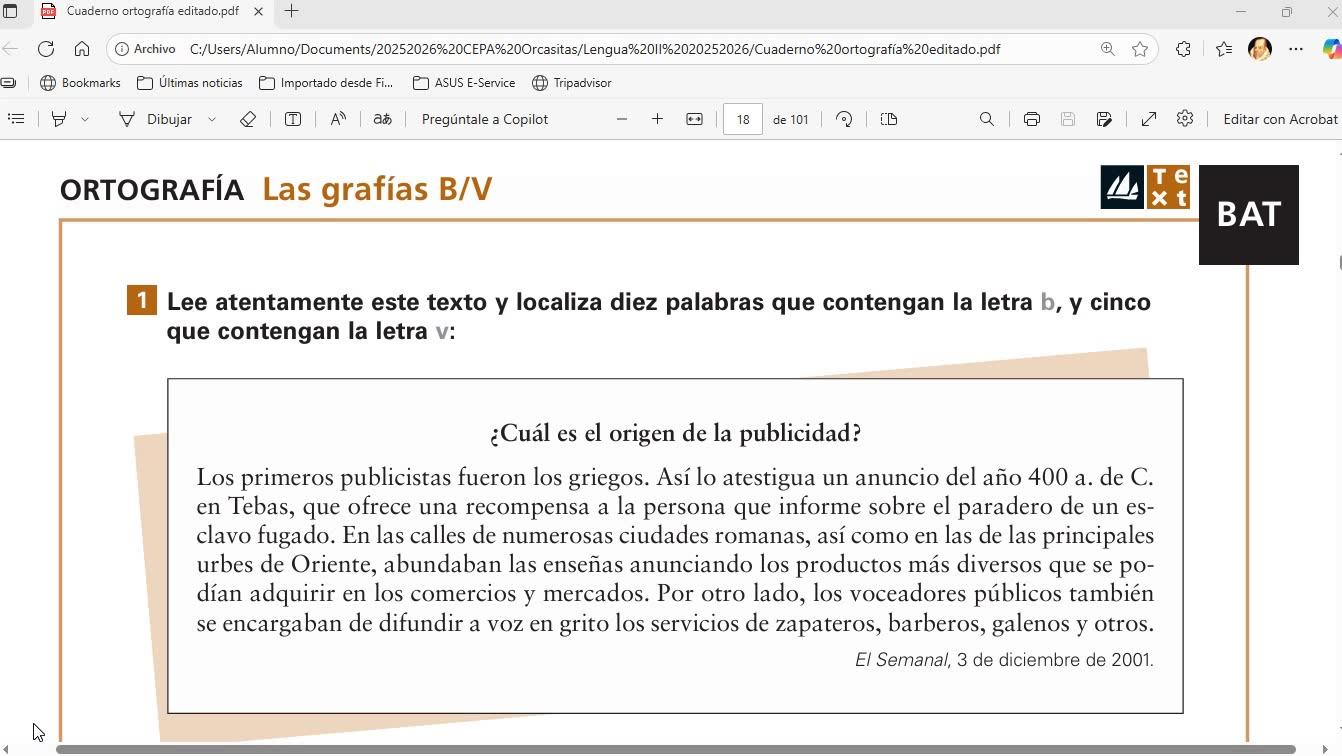Print the PDF document
The image size is (1342, 756).
click(x=1032, y=119)
